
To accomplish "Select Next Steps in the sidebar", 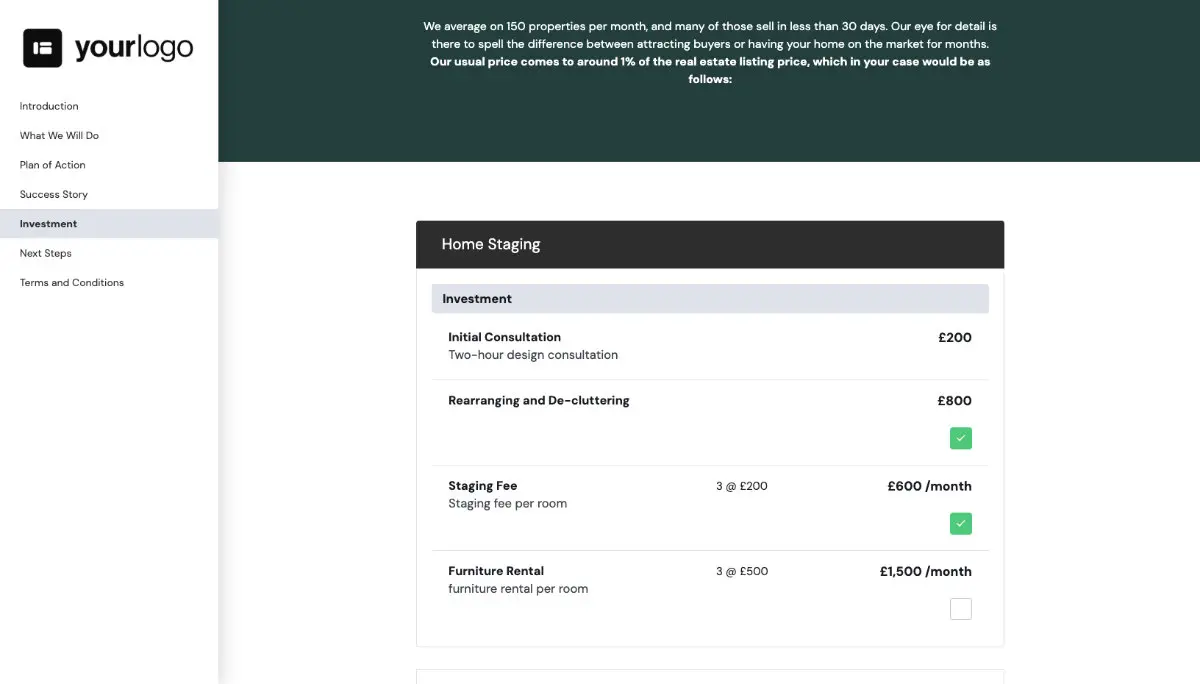I will [x=45, y=253].
